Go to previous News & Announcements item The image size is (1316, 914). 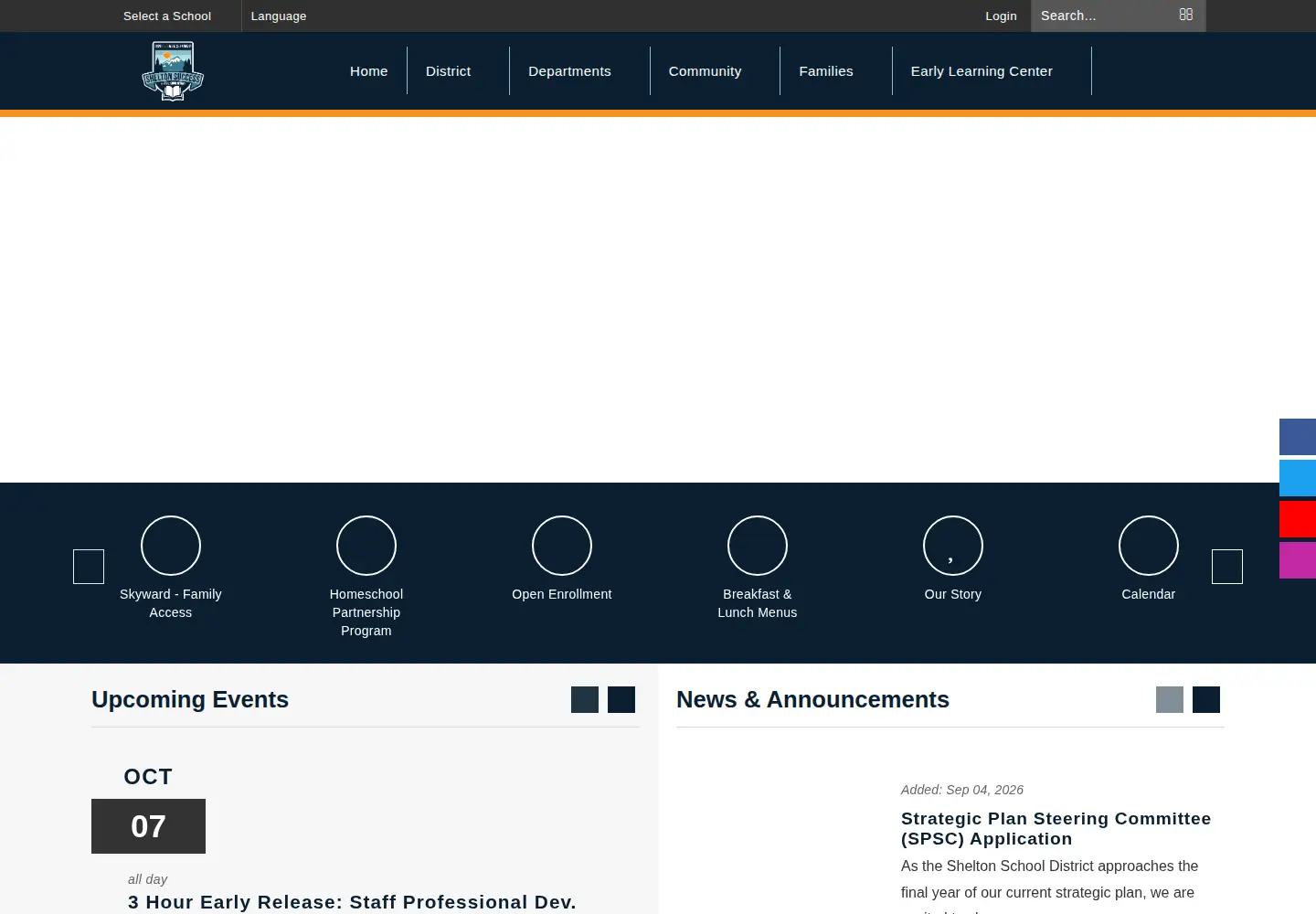(1170, 700)
